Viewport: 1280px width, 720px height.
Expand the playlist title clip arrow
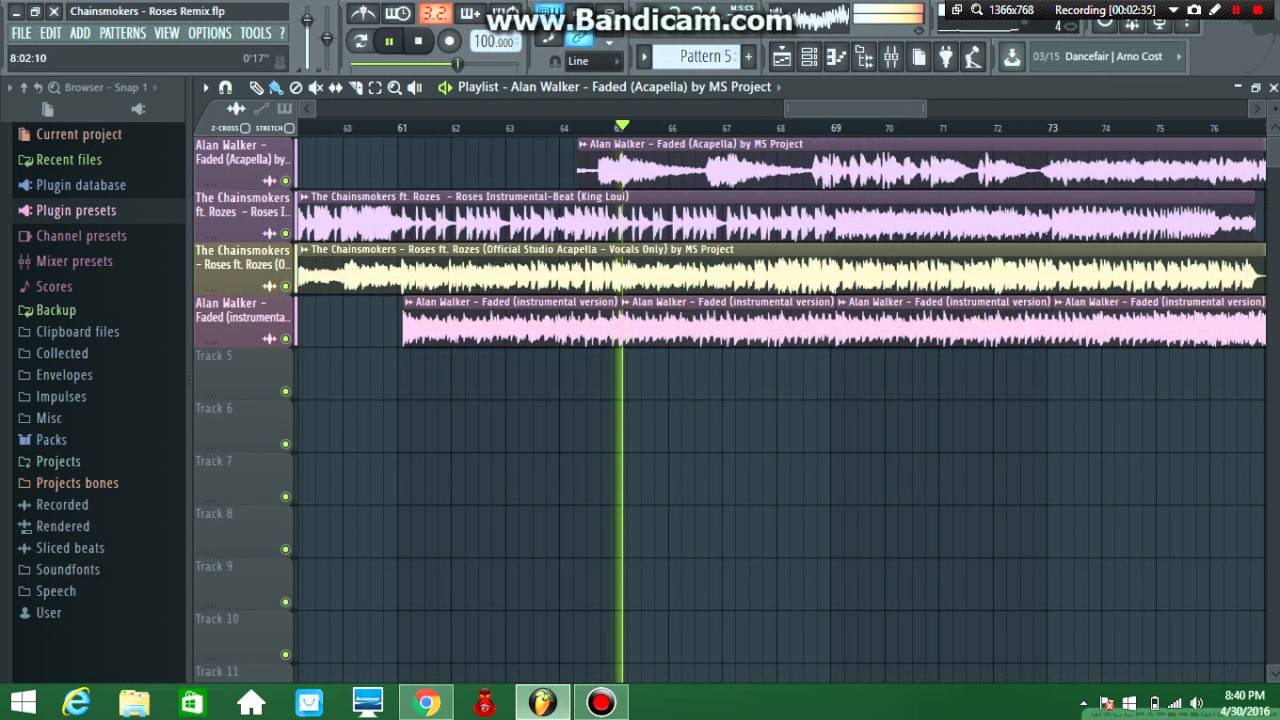[x=779, y=87]
